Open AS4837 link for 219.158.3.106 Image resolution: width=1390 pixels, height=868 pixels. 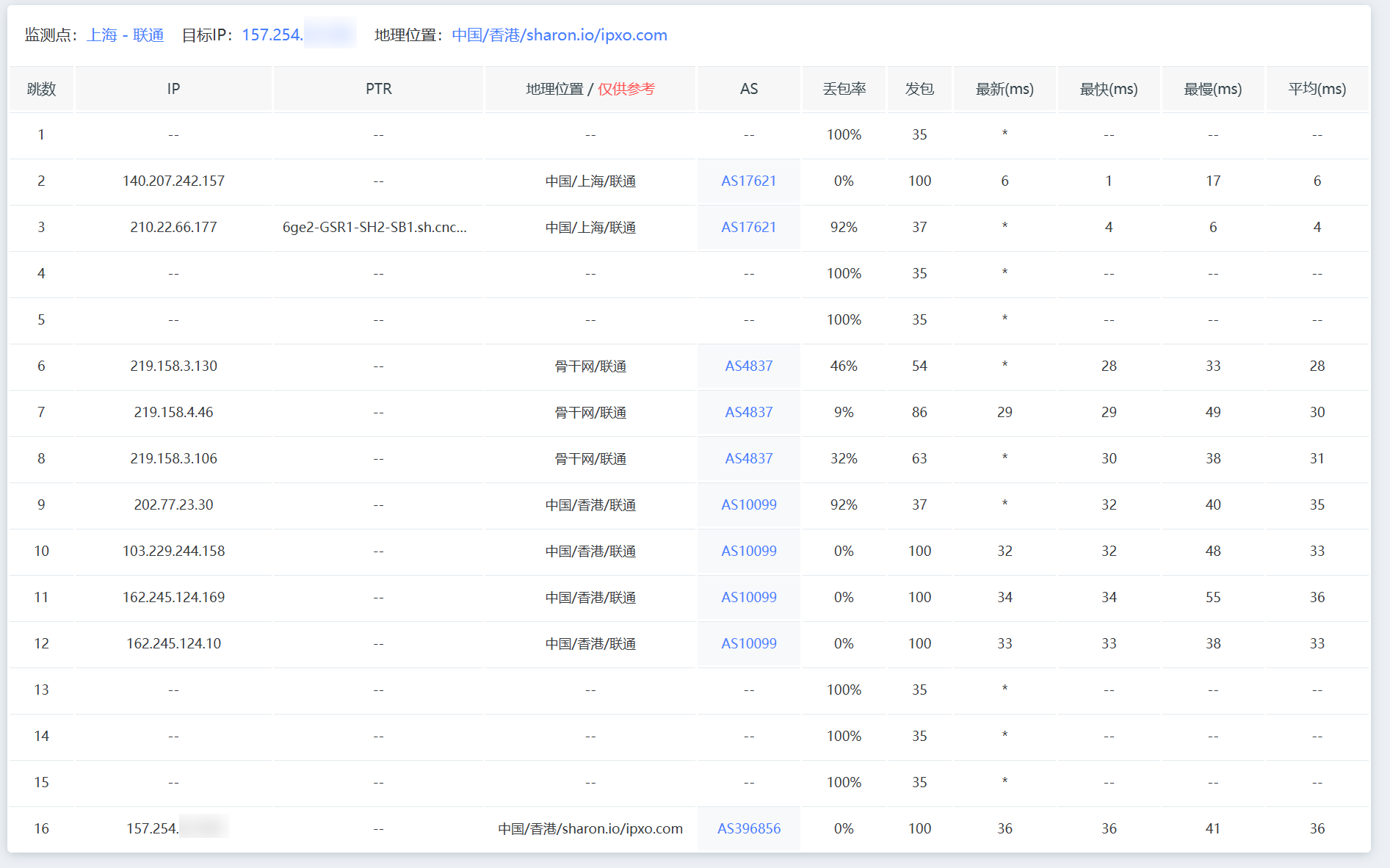(748, 458)
